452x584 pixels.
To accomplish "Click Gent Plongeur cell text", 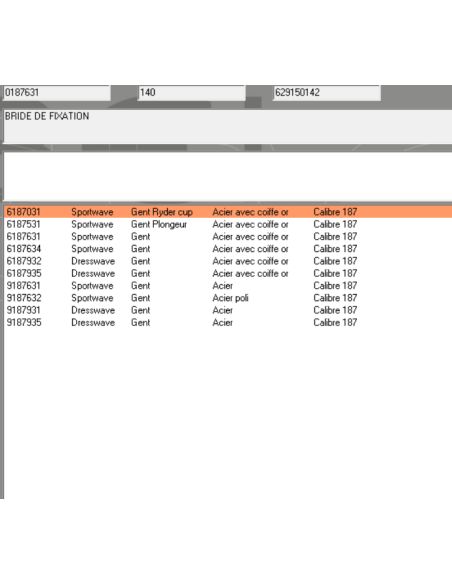I will pyautogui.click(x=159, y=224).
